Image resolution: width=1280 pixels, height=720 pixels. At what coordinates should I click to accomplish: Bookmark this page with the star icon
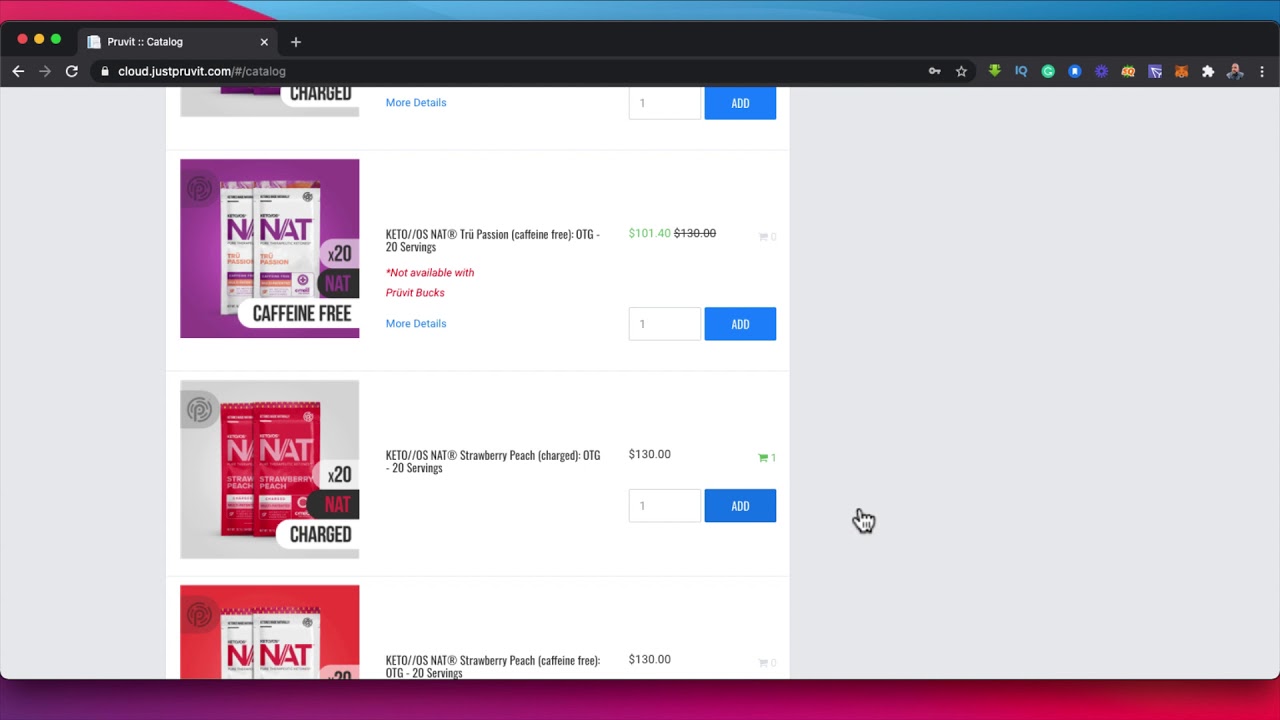[x=961, y=71]
